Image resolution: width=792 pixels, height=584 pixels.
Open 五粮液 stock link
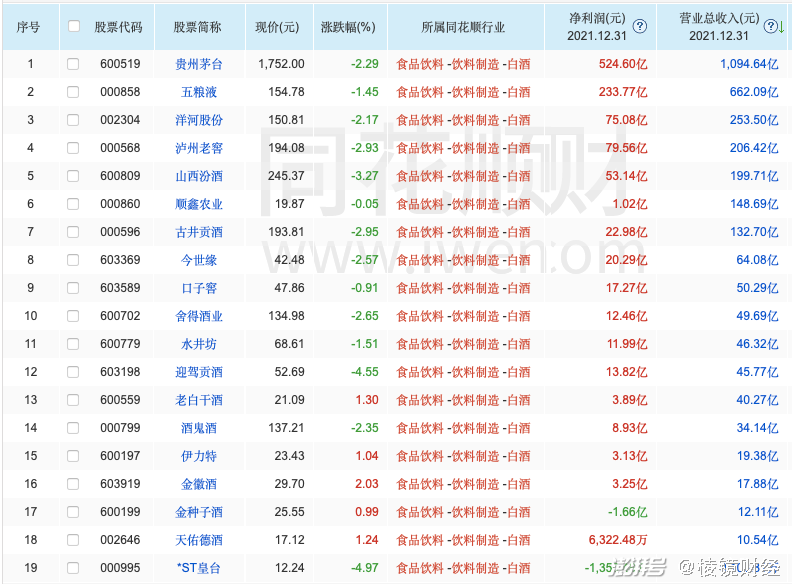(199, 92)
